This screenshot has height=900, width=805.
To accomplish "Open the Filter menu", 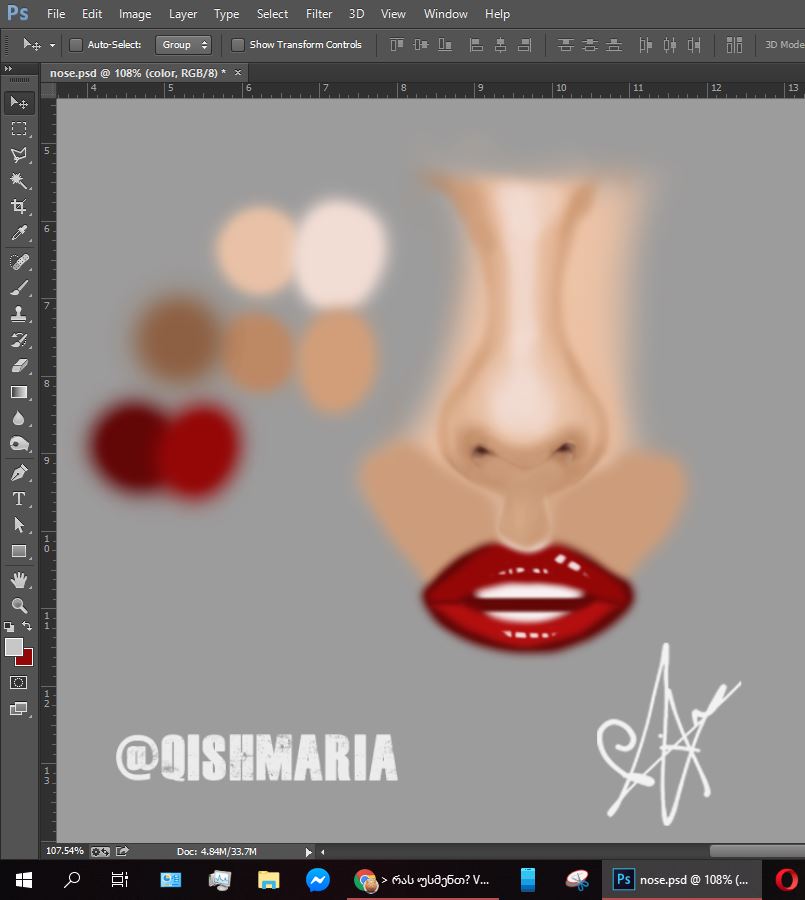I will (319, 14).
